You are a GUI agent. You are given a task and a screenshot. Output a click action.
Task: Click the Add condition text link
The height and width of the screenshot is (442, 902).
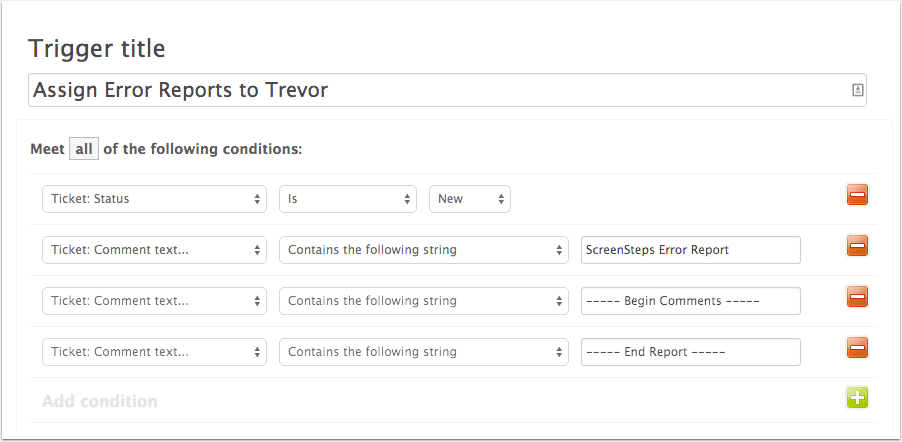click(x=100, y=401)
